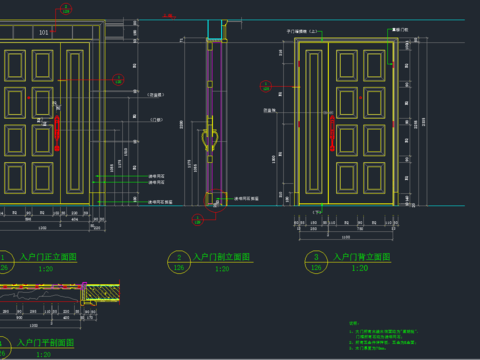
Task: Click the 101 label in the transom
Action: coord(44,32)
